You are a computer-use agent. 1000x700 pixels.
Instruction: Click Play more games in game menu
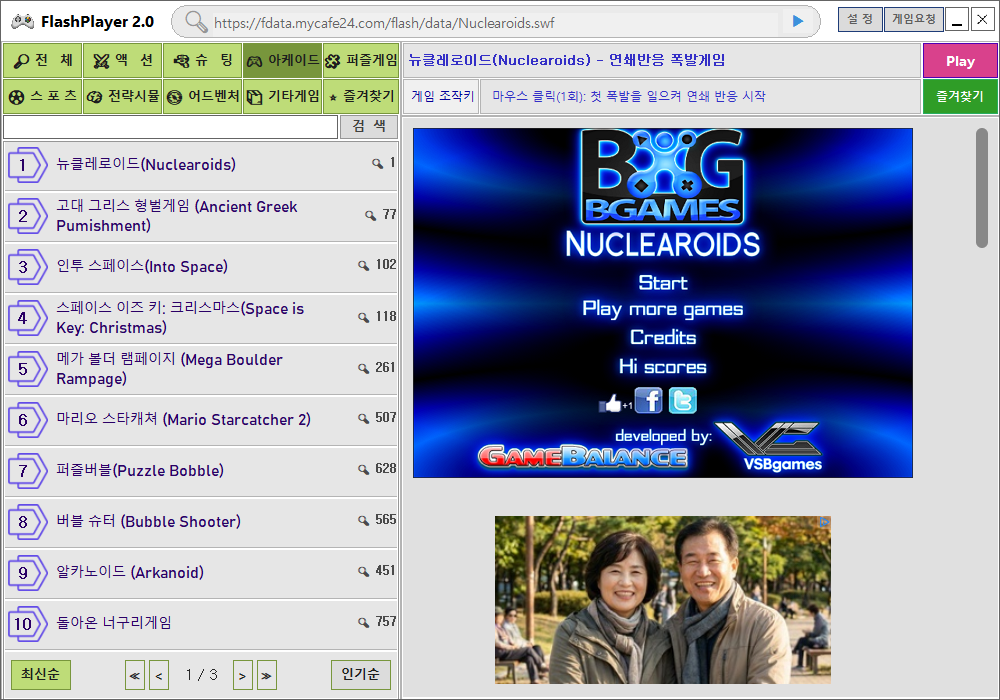663,309
